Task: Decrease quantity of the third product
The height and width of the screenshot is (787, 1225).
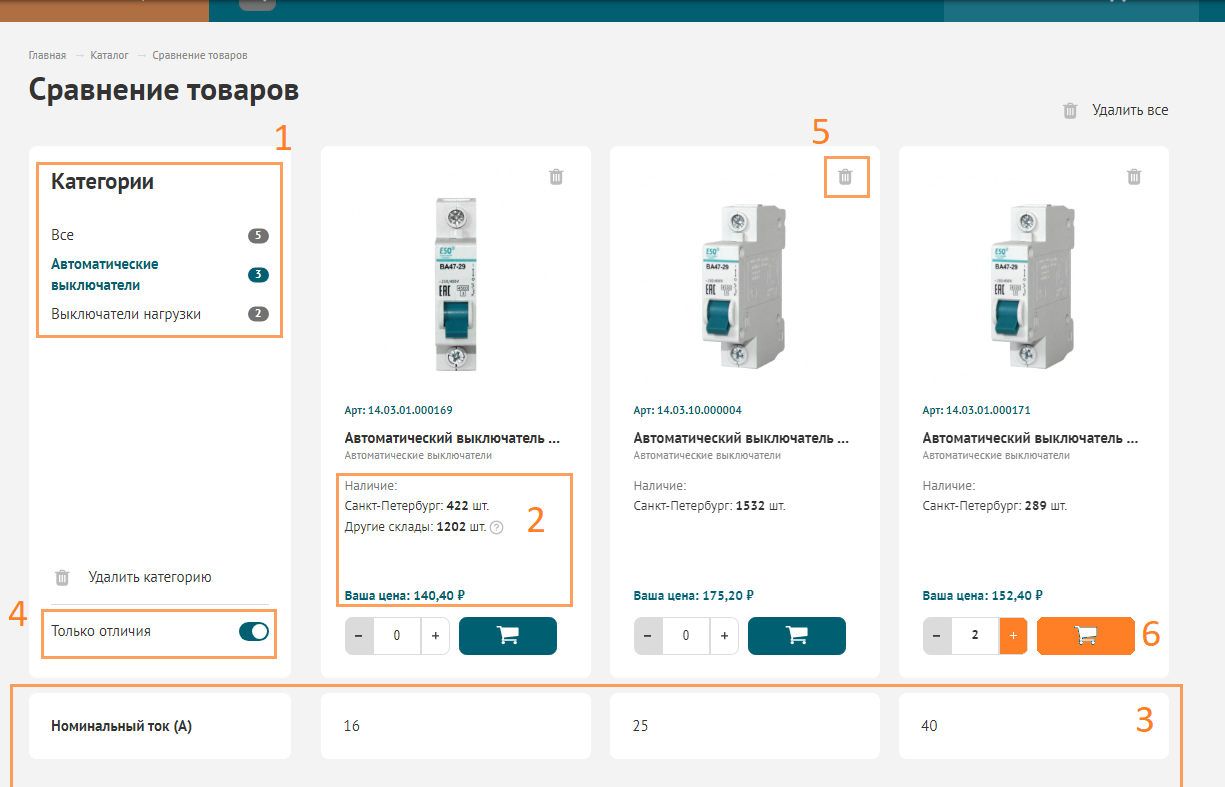Action: coord(937,636)
